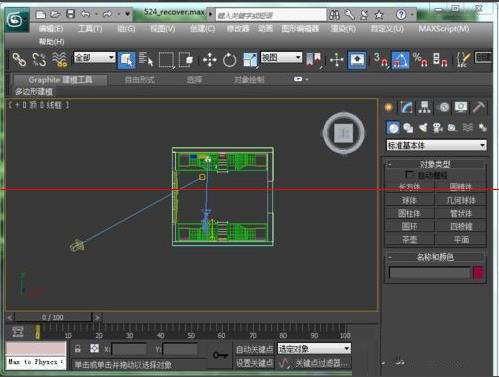499x377 pixels.
Task: Select the Scale tool
Action: point(250,60)
